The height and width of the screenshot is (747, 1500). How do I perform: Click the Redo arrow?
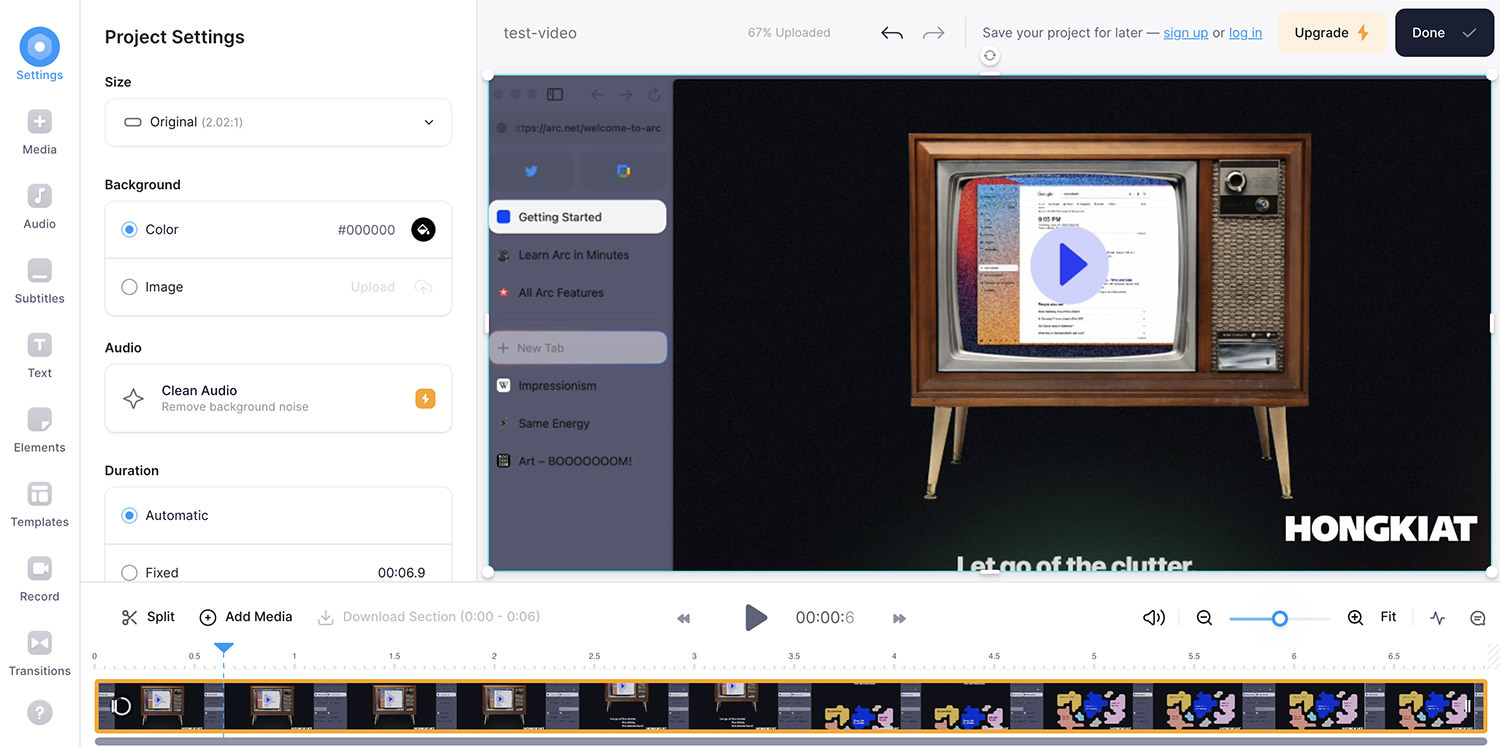(933, 33)
